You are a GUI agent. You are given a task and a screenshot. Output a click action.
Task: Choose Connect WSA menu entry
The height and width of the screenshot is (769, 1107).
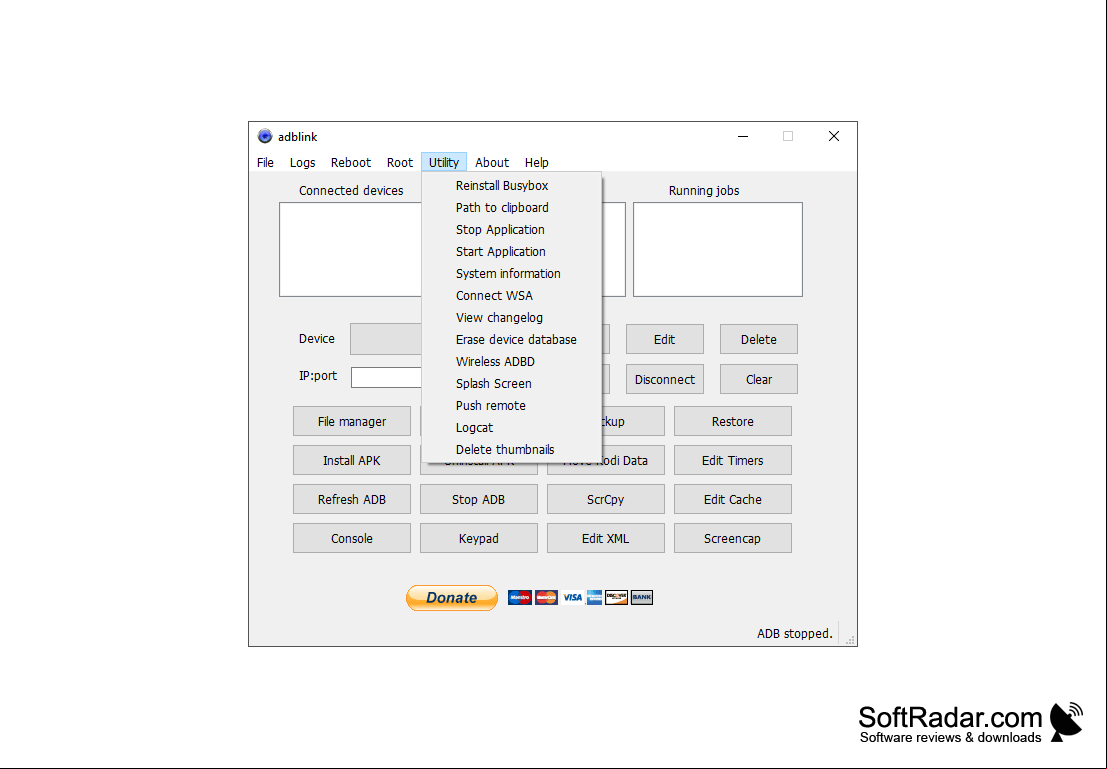(x=512, y=295)
